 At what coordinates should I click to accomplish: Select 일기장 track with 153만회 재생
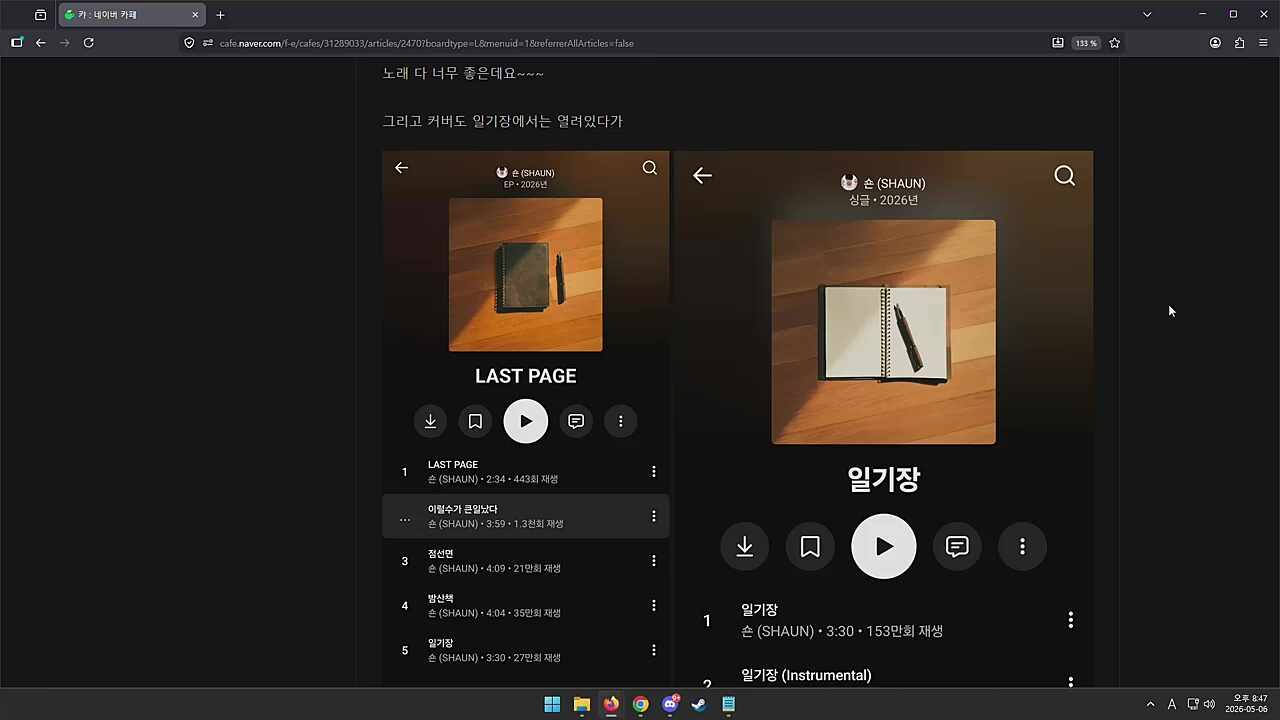(884, 620)
